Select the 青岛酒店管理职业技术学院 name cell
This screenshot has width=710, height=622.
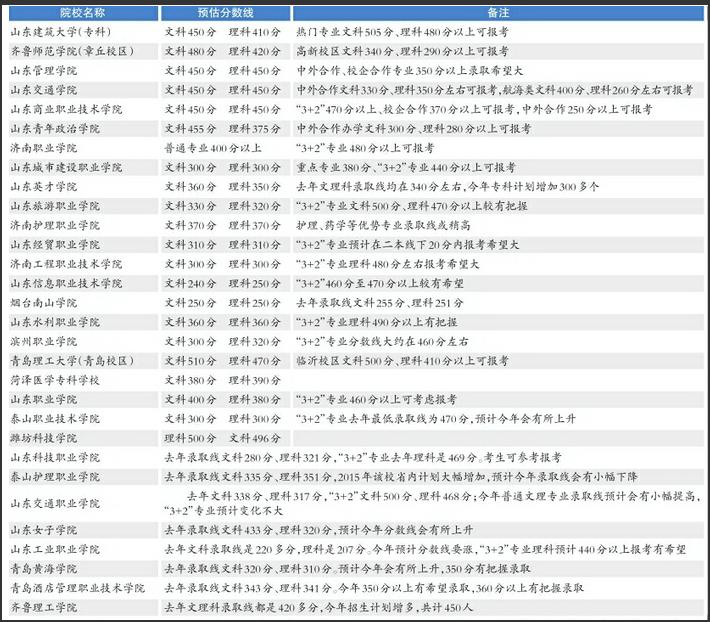coord(78,588)
